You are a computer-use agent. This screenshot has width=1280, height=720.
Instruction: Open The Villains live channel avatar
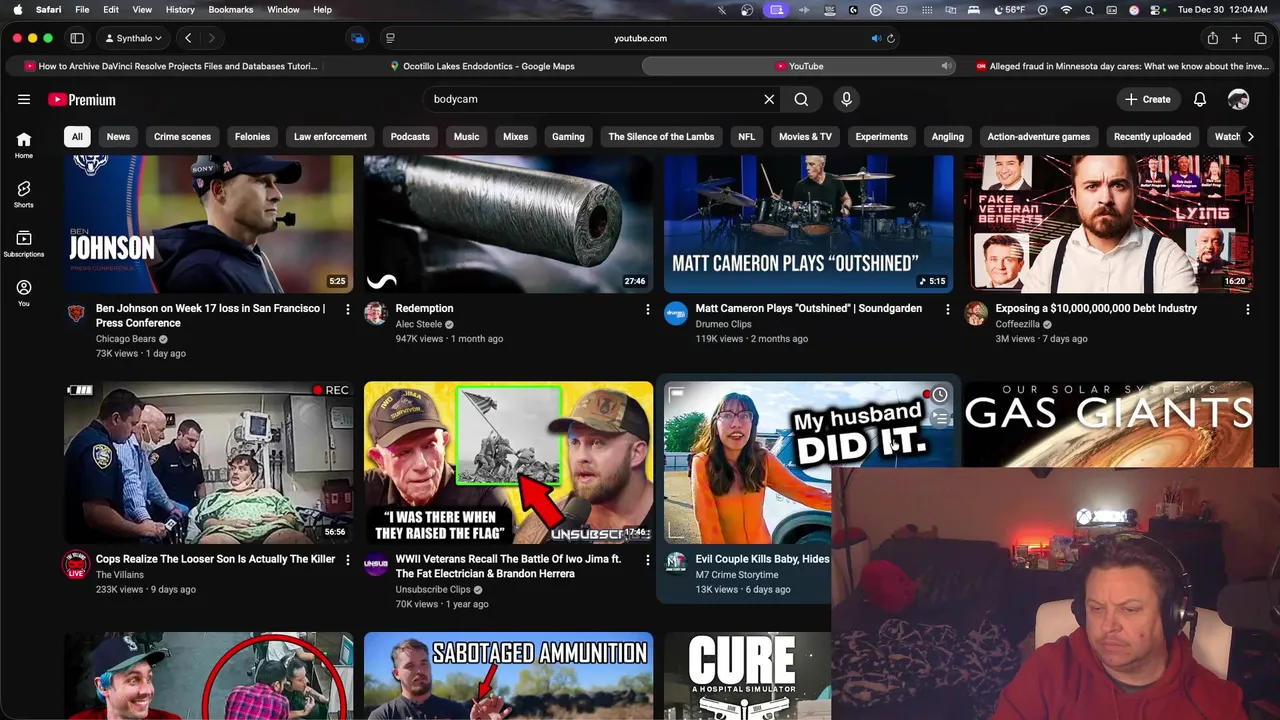point(76,564)
